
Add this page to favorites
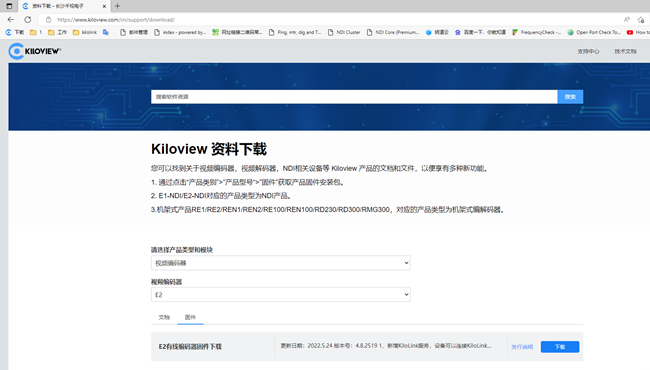[641, 19]
